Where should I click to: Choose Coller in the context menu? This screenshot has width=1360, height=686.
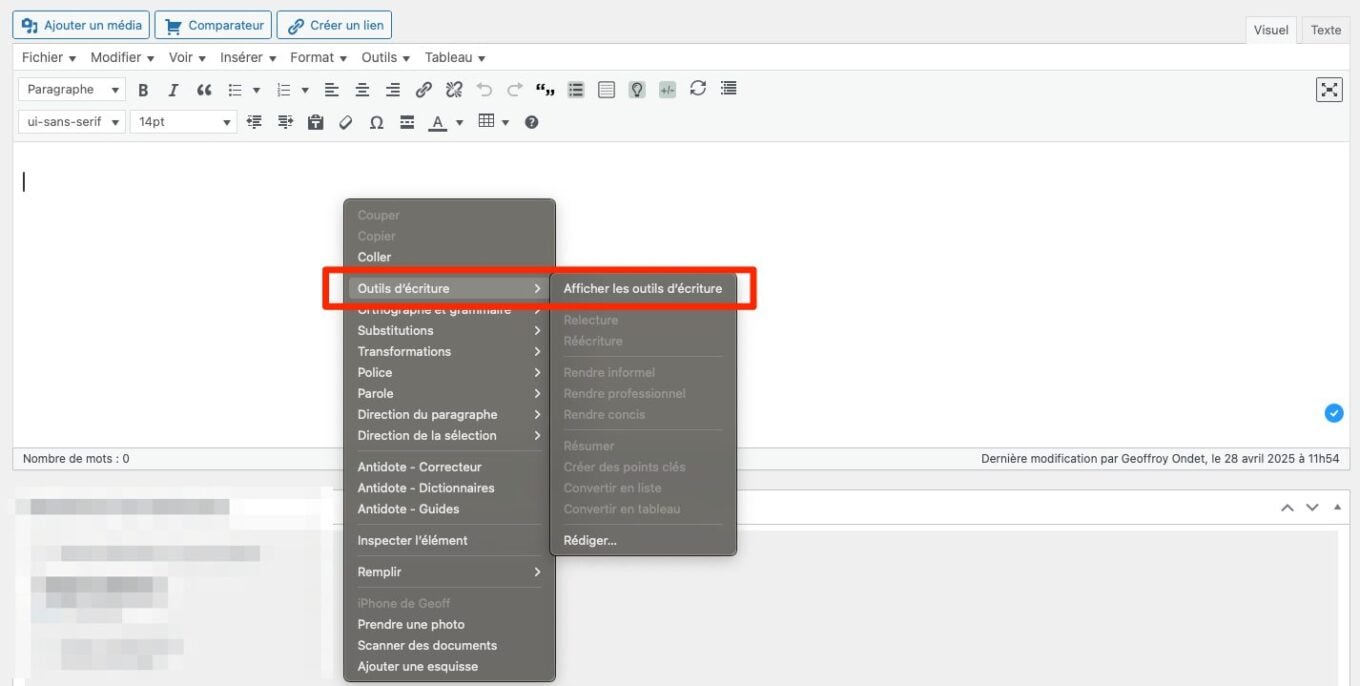click(449, 257)
